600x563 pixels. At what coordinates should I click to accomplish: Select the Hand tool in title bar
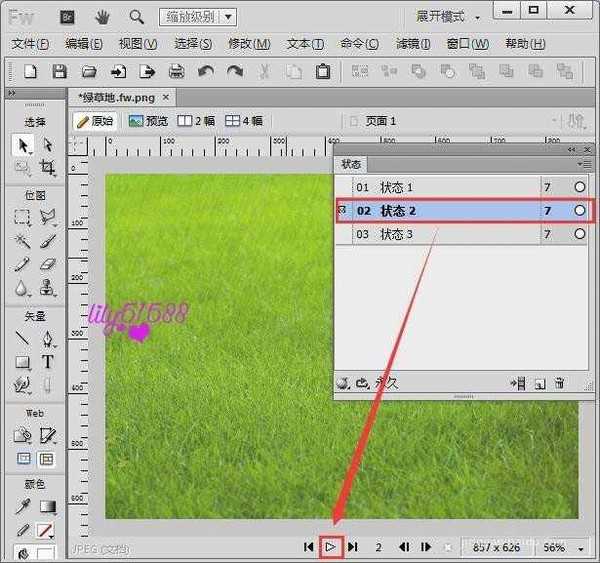coord(102,17)
